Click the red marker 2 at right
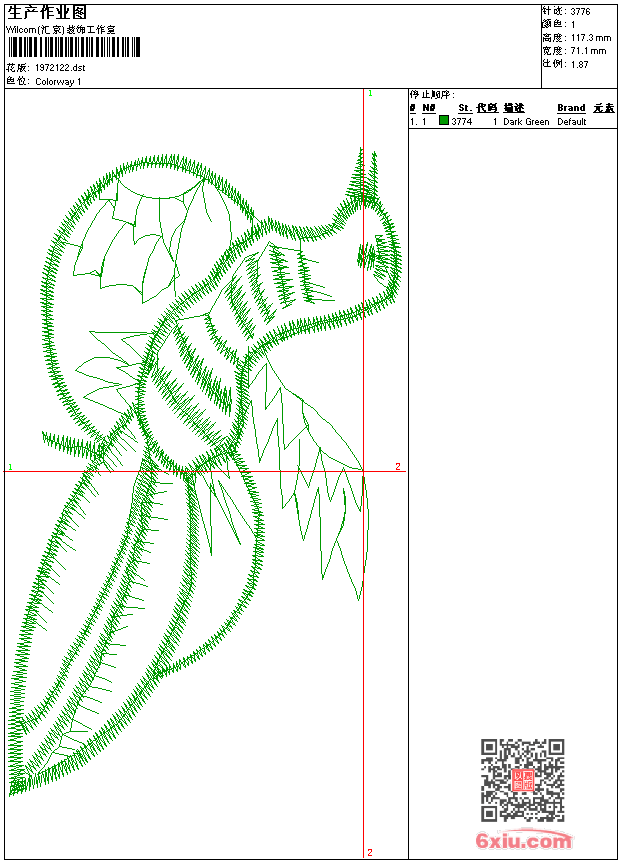 pos(397,467)
